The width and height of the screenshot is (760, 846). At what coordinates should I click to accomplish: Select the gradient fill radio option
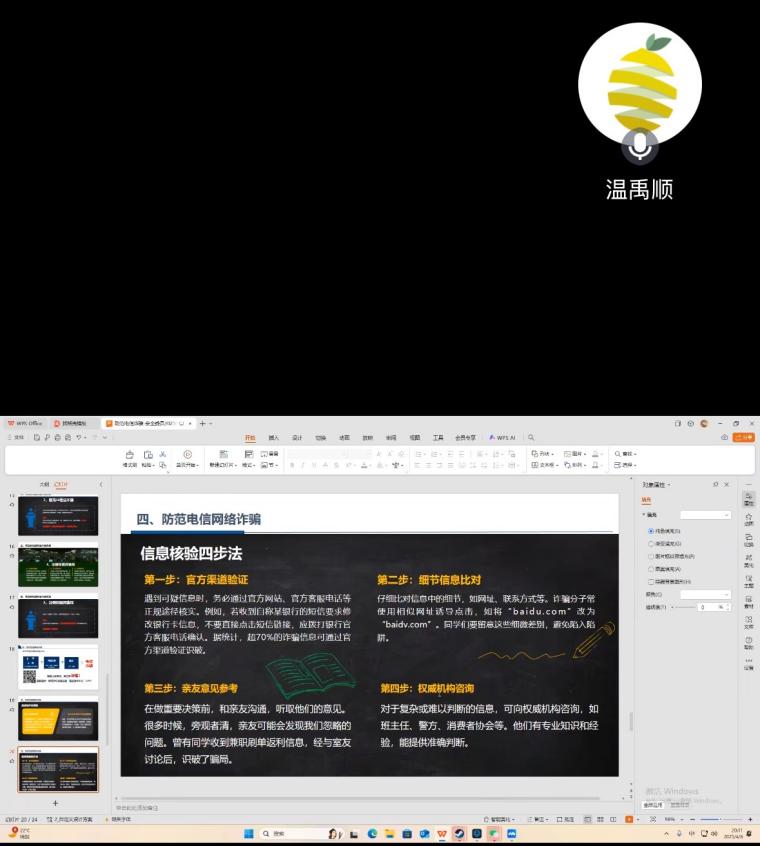pos(652,543)
